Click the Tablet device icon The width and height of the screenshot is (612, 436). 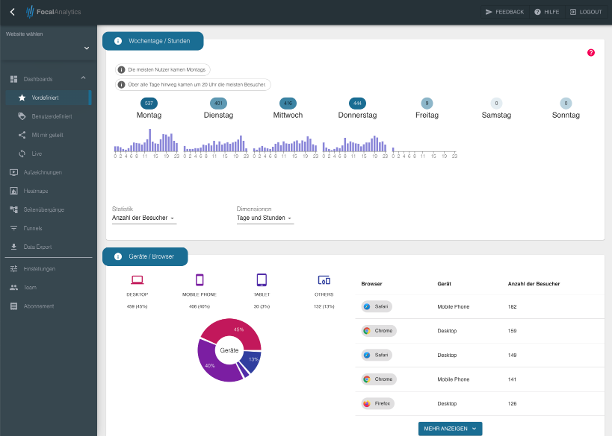[261, 281]
